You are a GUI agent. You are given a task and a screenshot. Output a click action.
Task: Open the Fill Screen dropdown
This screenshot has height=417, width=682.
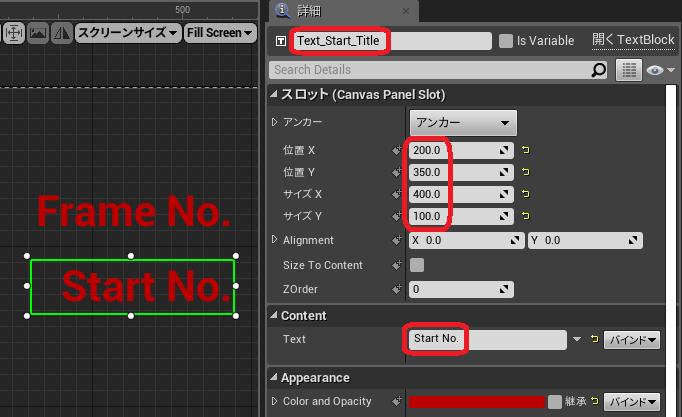[x=220, y=33]
